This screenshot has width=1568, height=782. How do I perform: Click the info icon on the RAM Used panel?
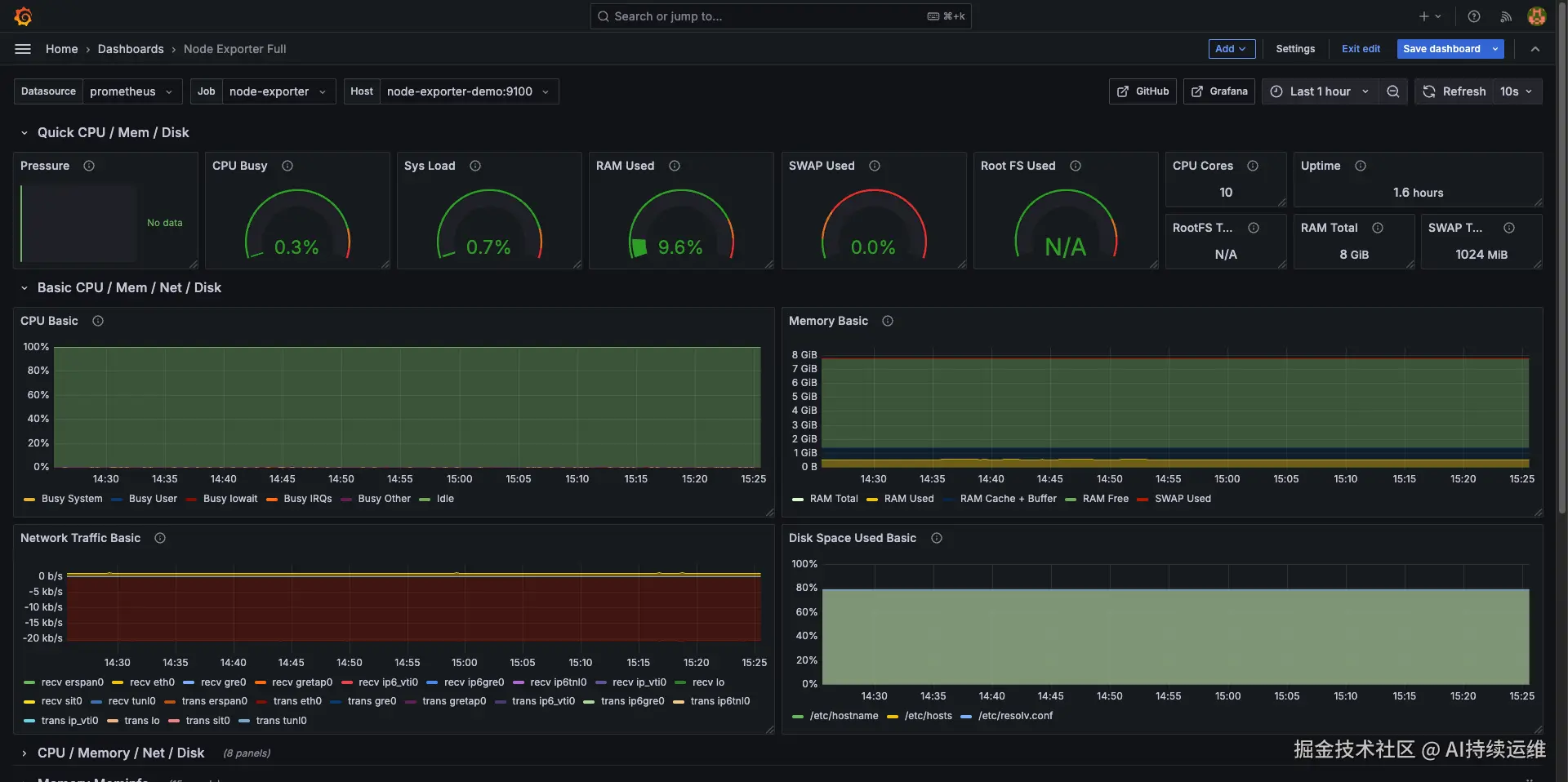click(x=675, y=166)
